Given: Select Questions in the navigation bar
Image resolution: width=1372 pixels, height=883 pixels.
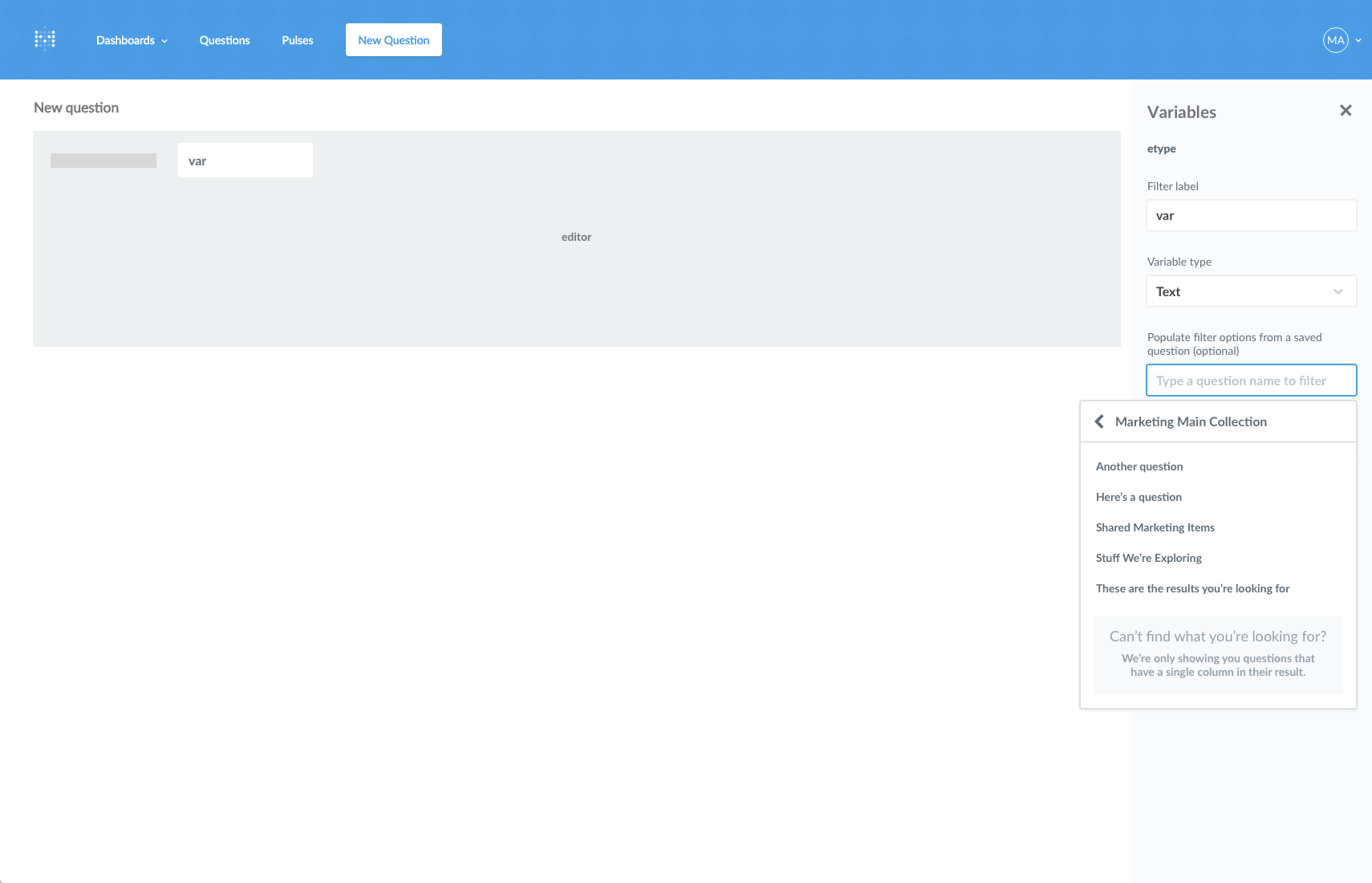Looking at the screenshot, I should click(x=225, y=39).
